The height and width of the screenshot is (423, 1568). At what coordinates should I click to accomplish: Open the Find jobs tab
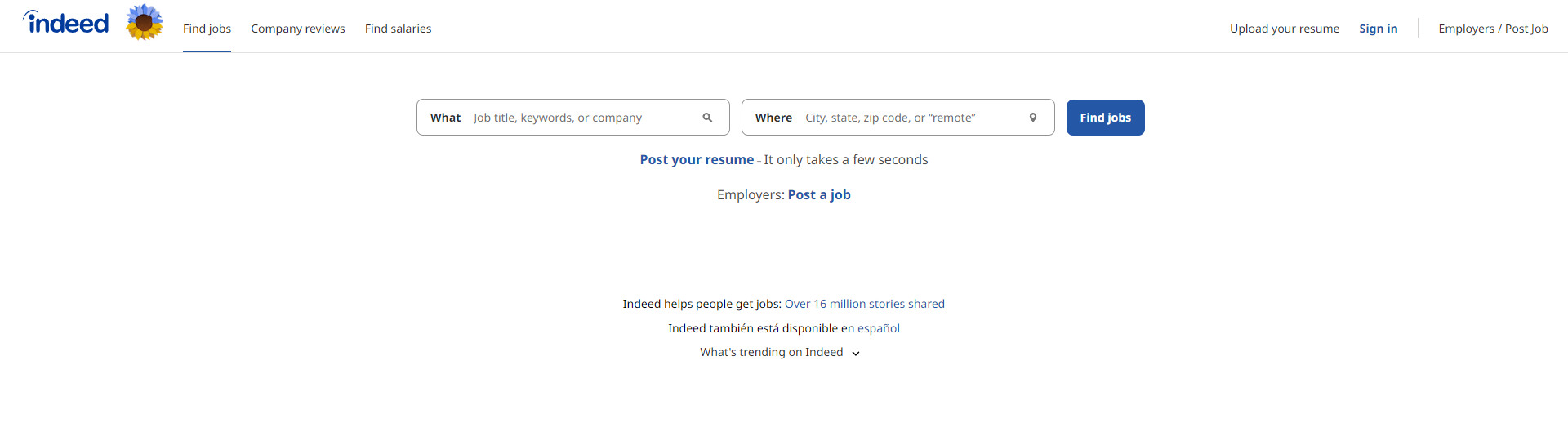coord(207,29)
